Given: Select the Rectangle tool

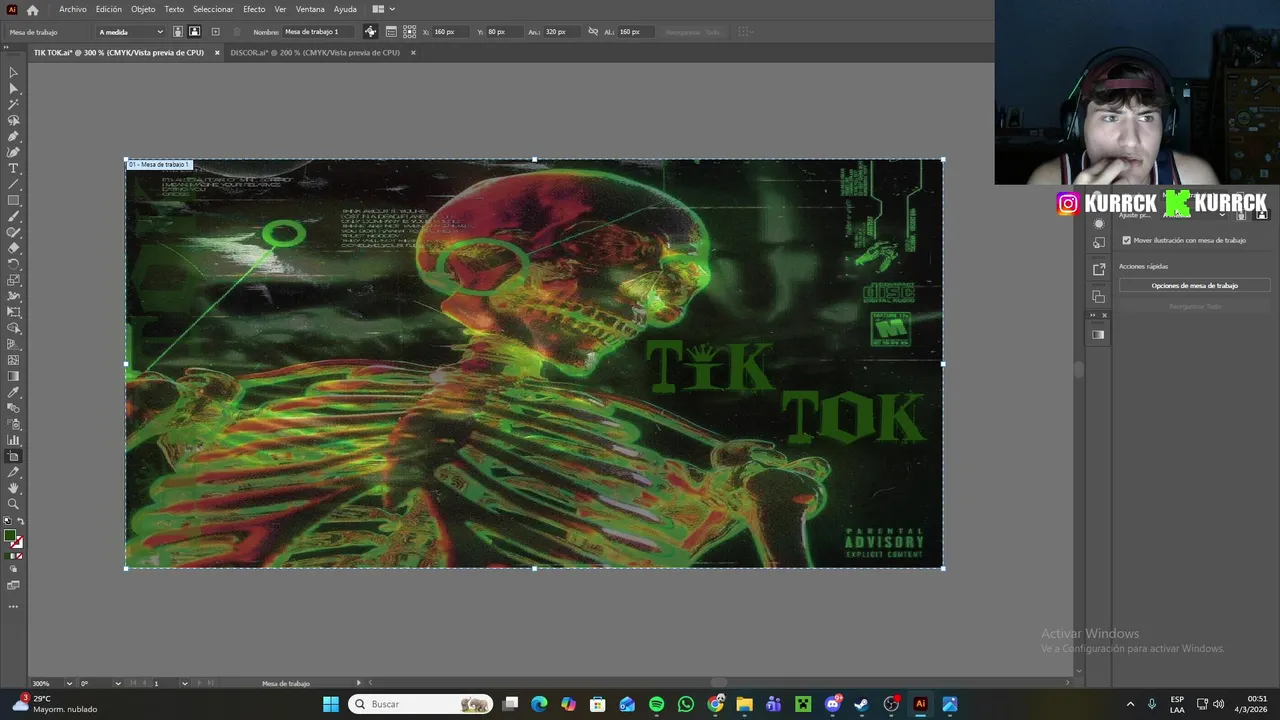Looking at the screenshot, I should (x=13, y=201).
